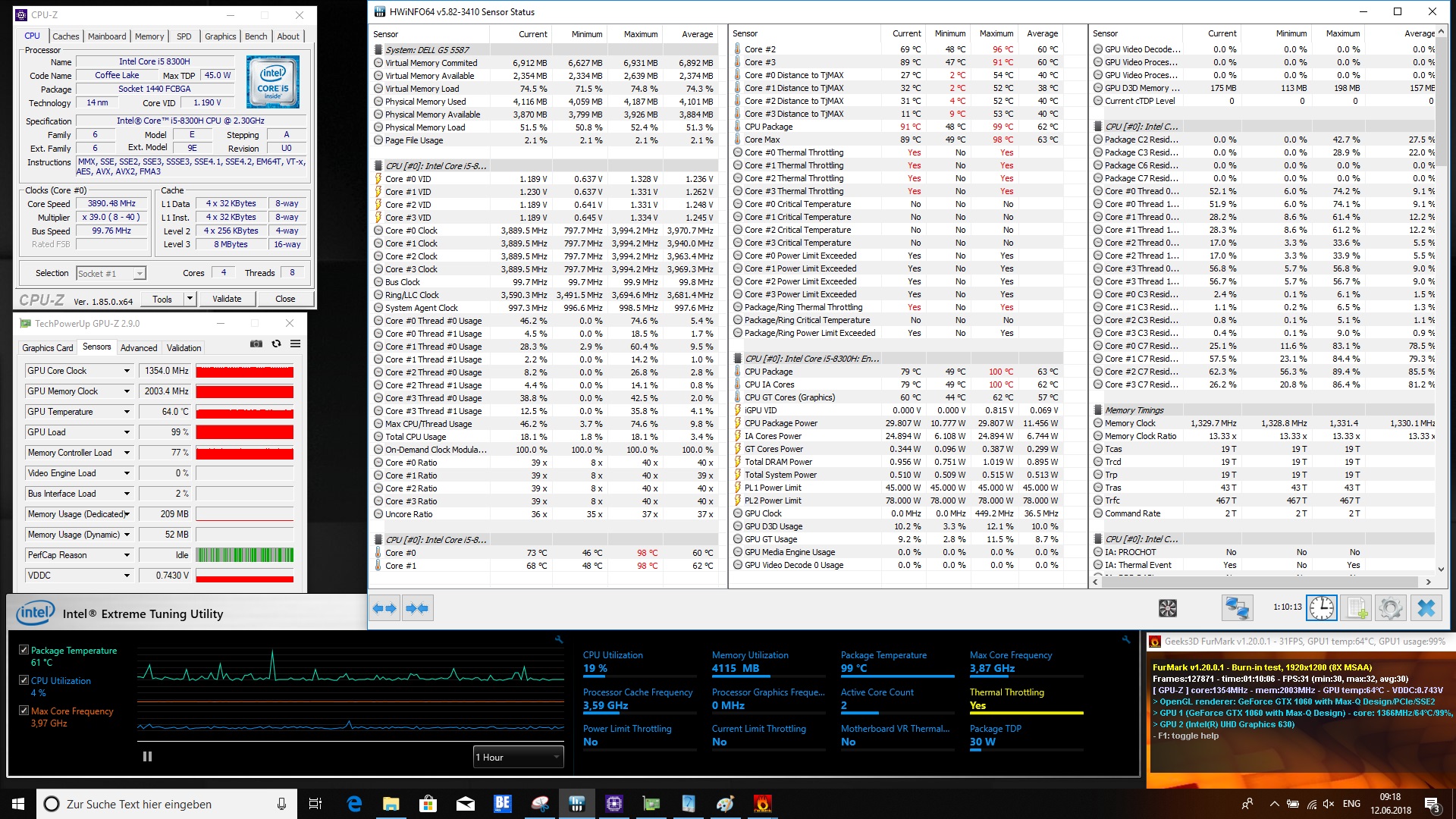Switch to the CPU-Z Memory tab
Viewport: 1456px width, 819px height.
[x=149, y=36]
